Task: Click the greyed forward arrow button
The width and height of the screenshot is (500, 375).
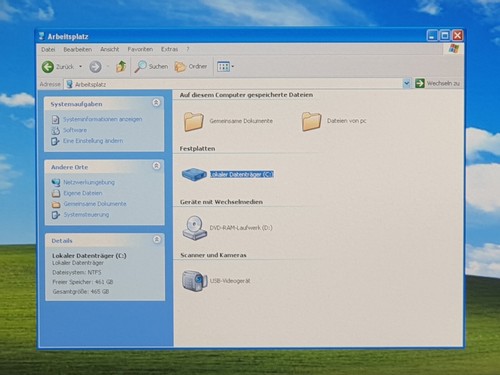Action: pyautogui.click(x=95, y=67)
